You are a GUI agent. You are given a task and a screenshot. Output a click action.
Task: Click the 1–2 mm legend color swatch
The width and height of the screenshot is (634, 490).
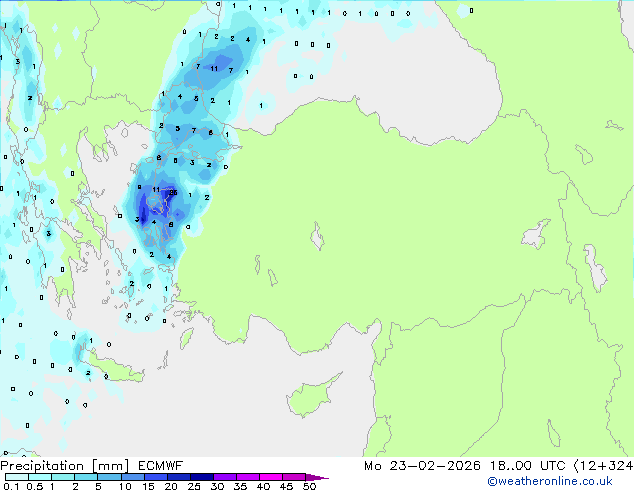click(63, 477)
